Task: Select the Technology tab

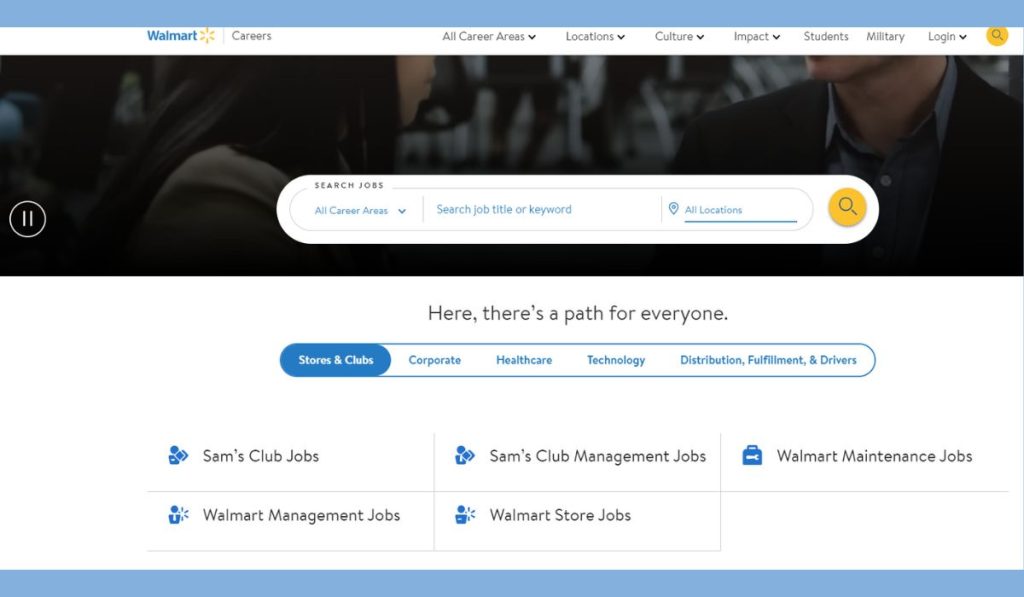Action: pyautogui.click(x=615, y=360)
